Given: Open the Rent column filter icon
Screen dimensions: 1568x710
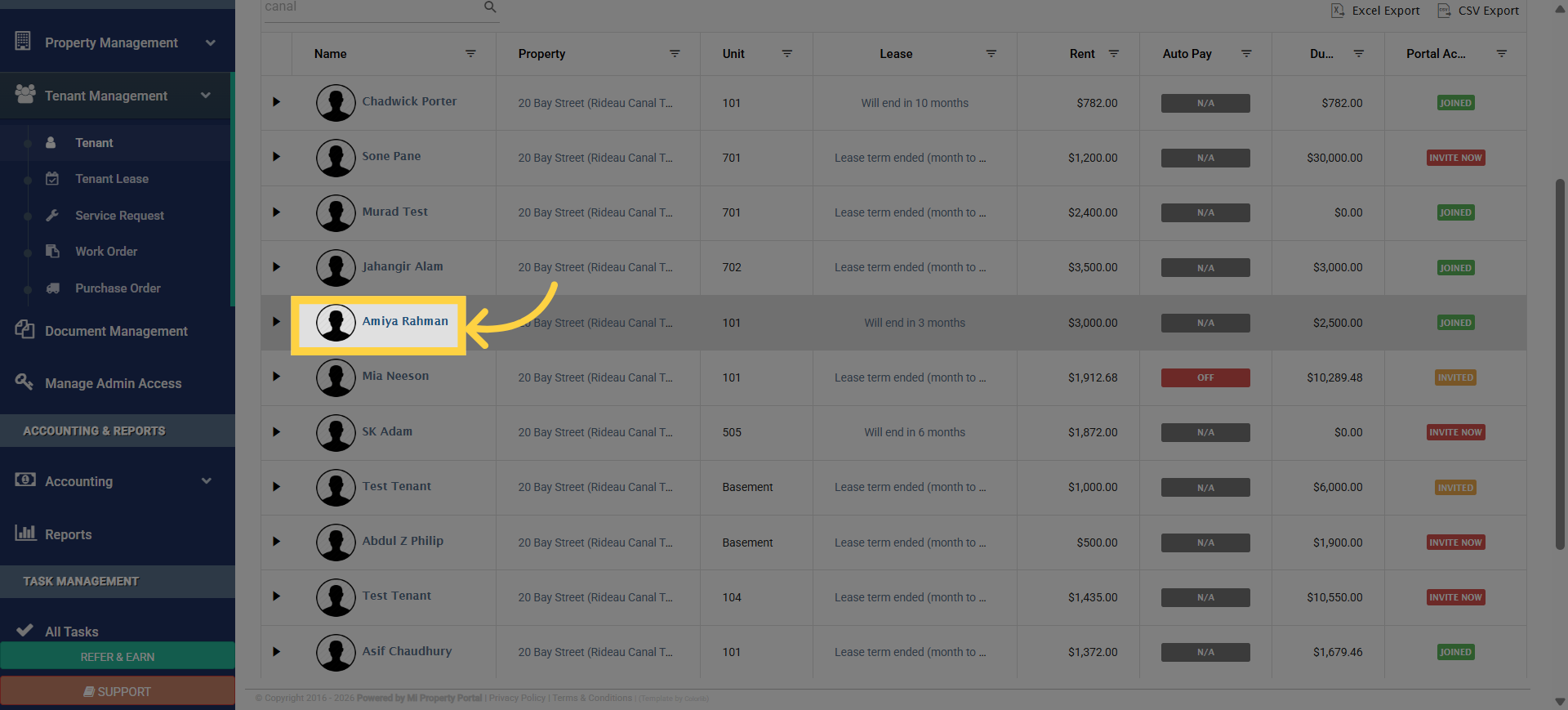Looking at the screenshot, I should click(x=1113, y=54).
